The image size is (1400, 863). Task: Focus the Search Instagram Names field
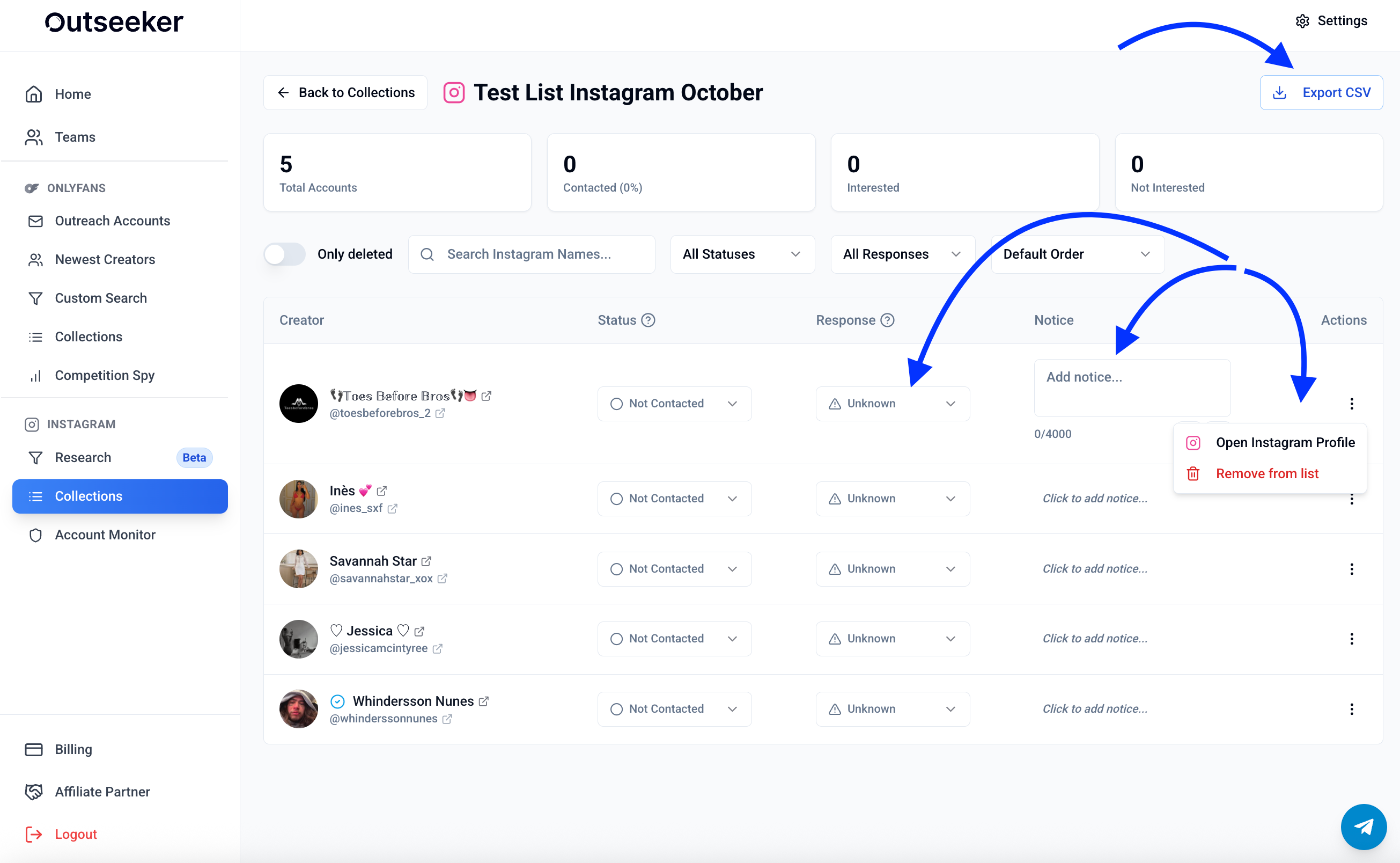coord(532,254)
